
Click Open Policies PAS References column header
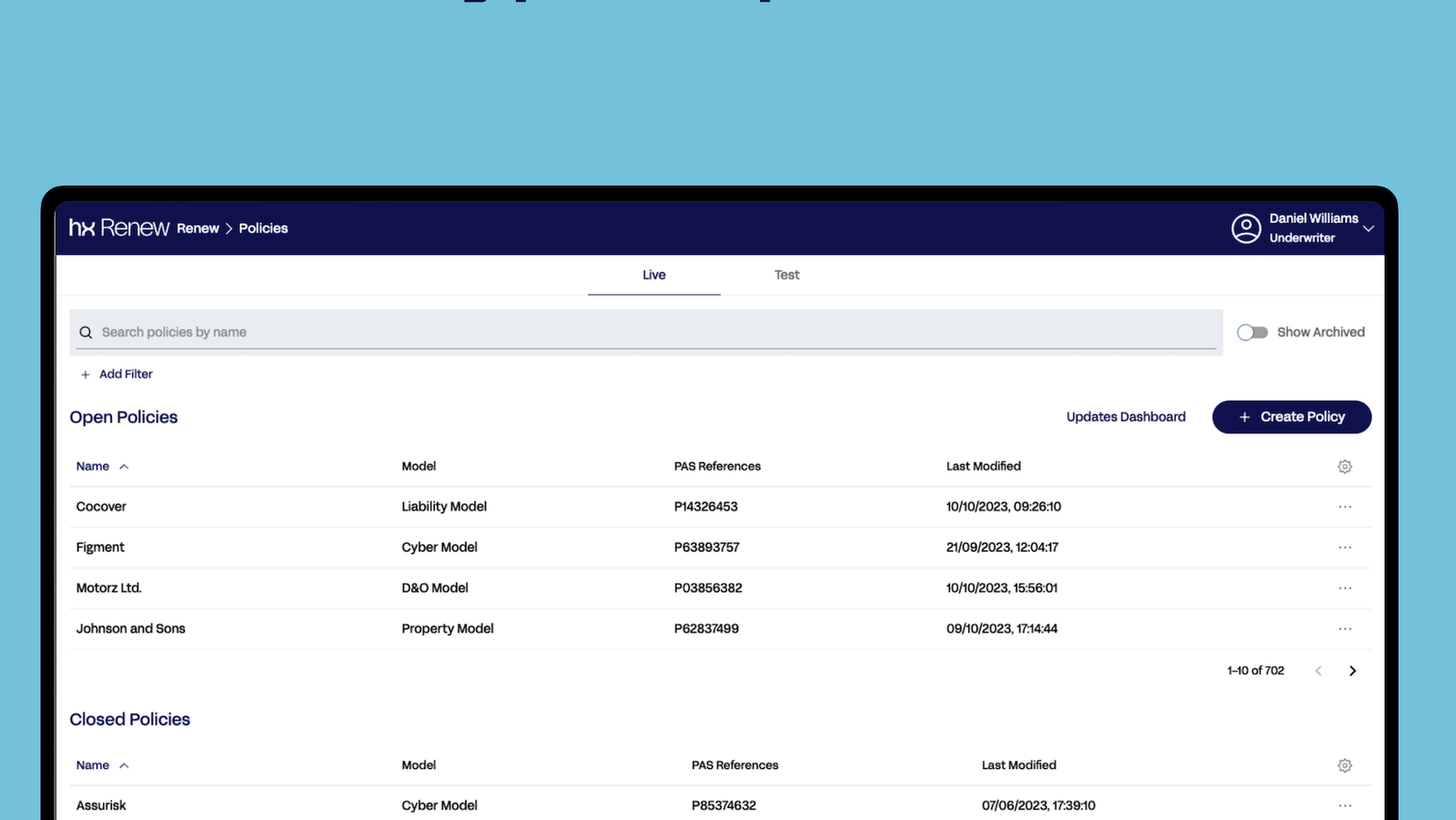[x=717, y=466]
